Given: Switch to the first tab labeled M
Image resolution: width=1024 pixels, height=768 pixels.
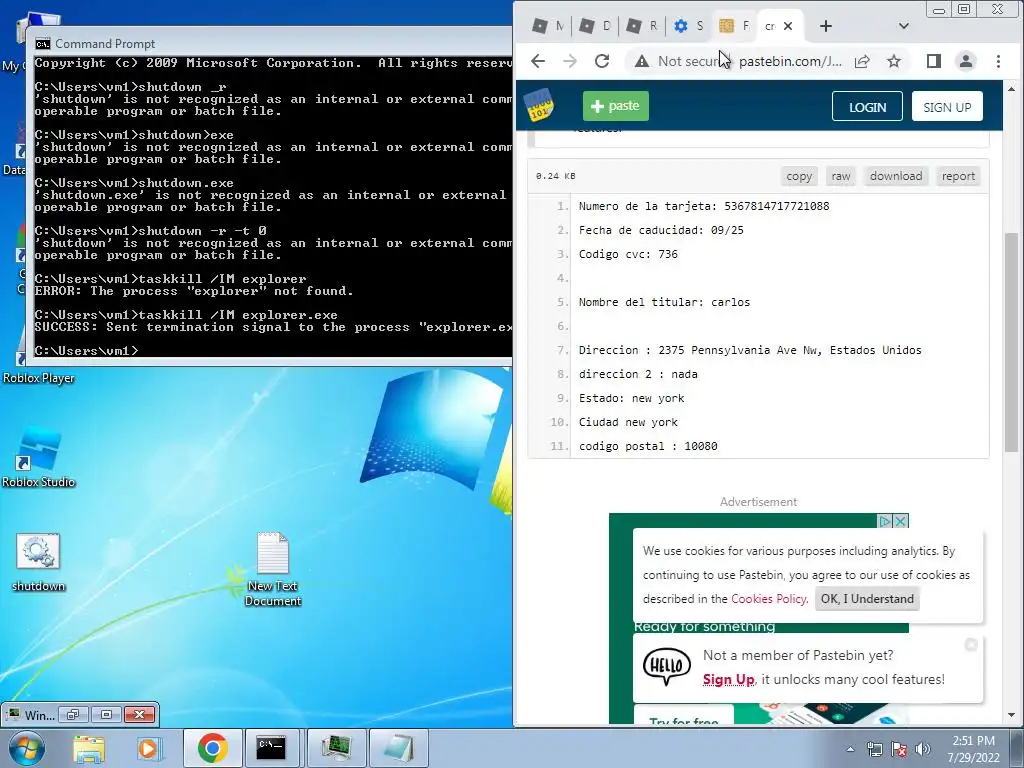Looking at the screenshot, I should click(549, 26).
